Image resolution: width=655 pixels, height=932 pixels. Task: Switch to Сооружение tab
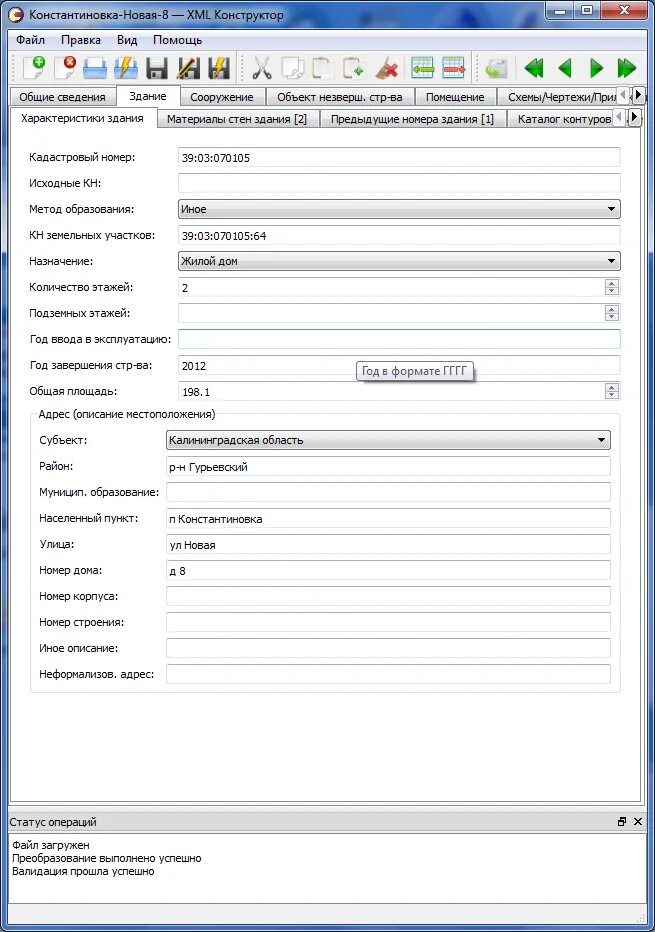tap(222, 97)
